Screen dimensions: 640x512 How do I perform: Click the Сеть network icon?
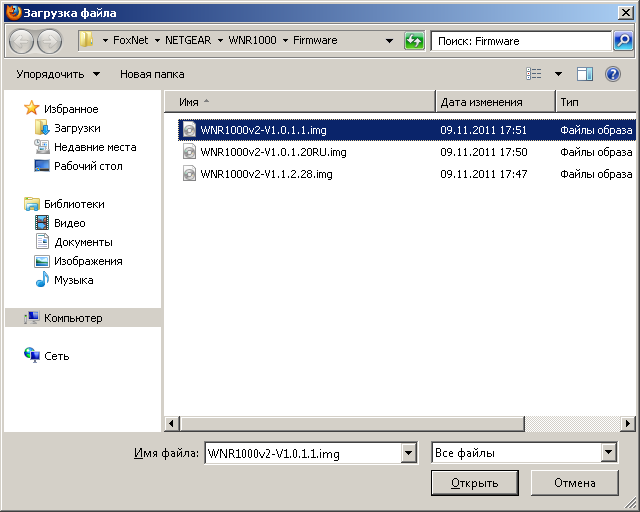31,355
